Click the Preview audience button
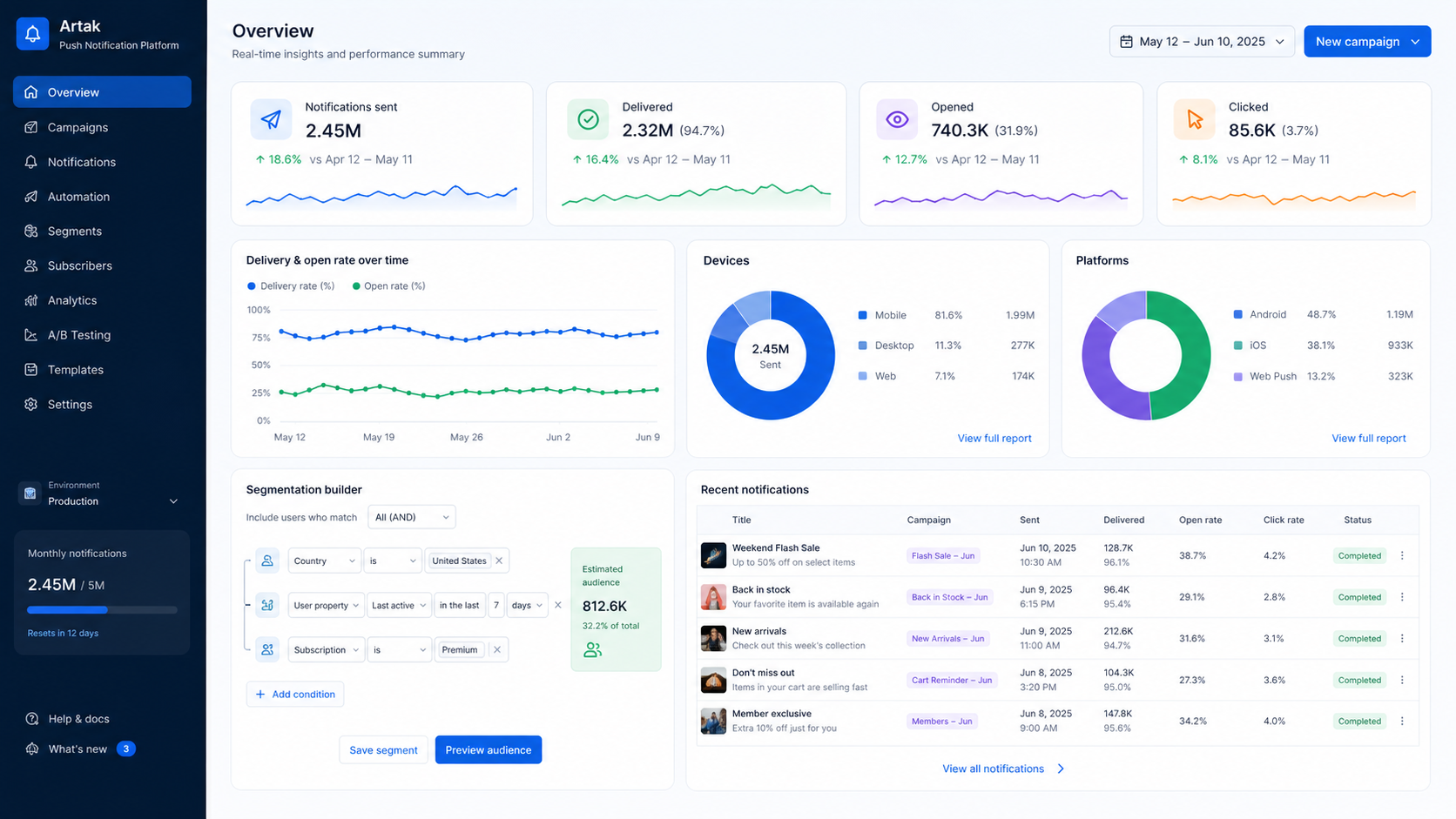 [x=489, y=750]
